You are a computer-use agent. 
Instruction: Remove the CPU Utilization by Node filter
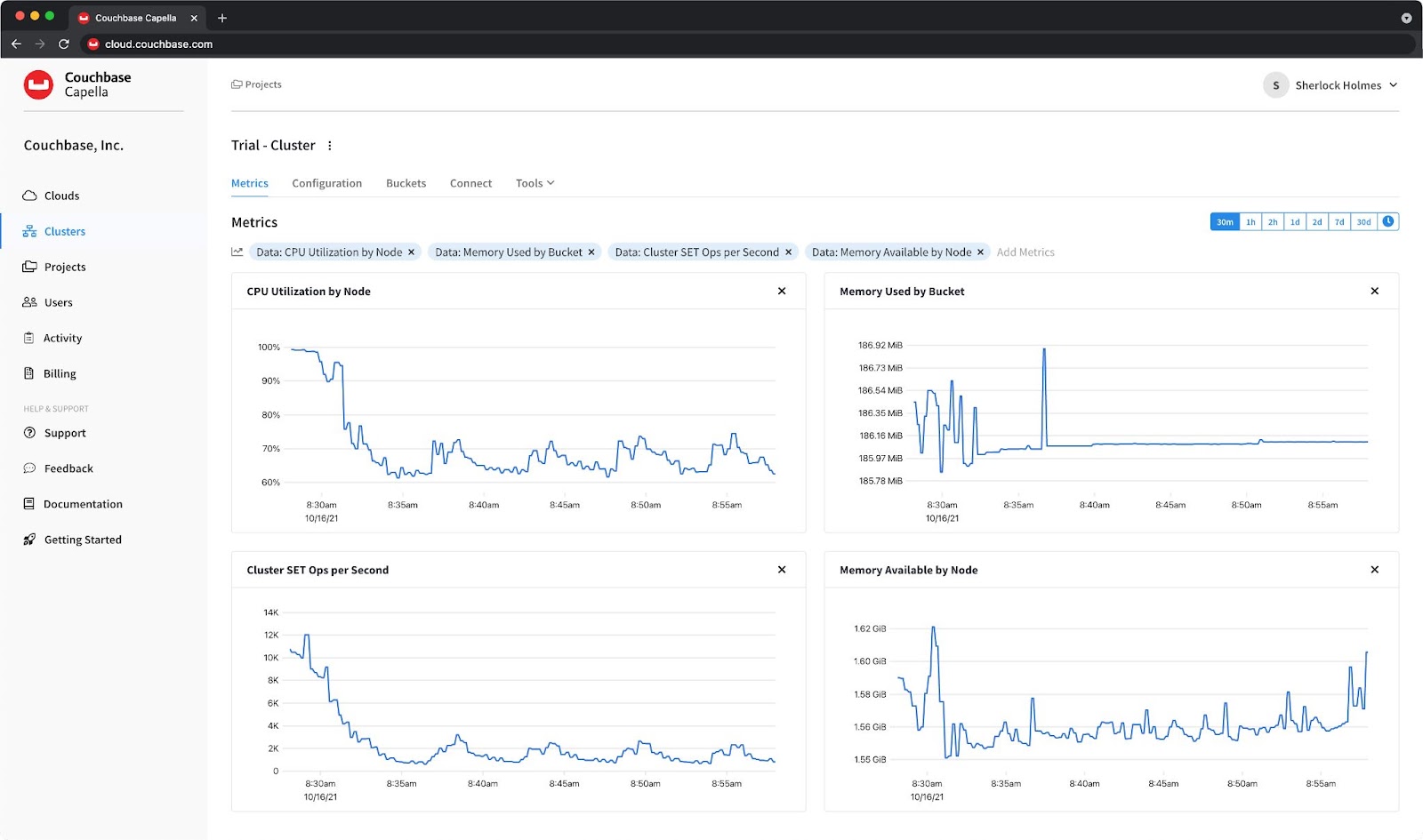coord(411,252)
